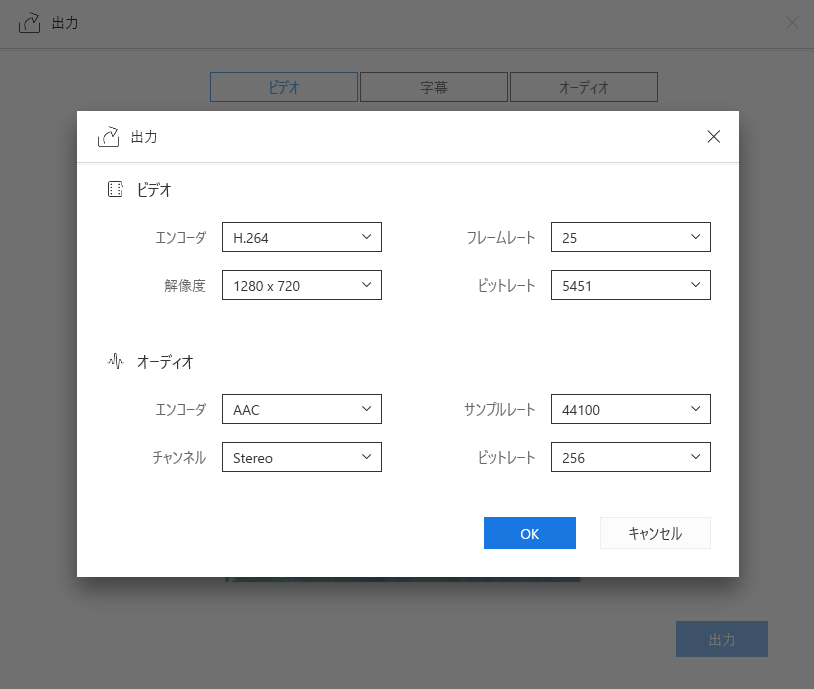This screenshot has width=814, height=689.
Task: Switch to ビデオ tab in background window
Action: coord(283,87)
